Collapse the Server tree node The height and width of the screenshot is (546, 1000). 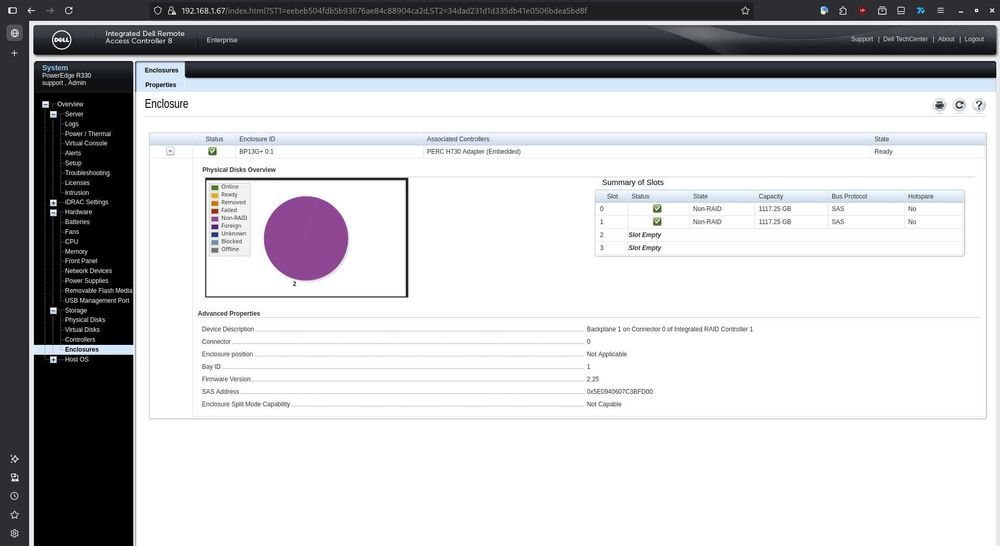coord(54,114)
